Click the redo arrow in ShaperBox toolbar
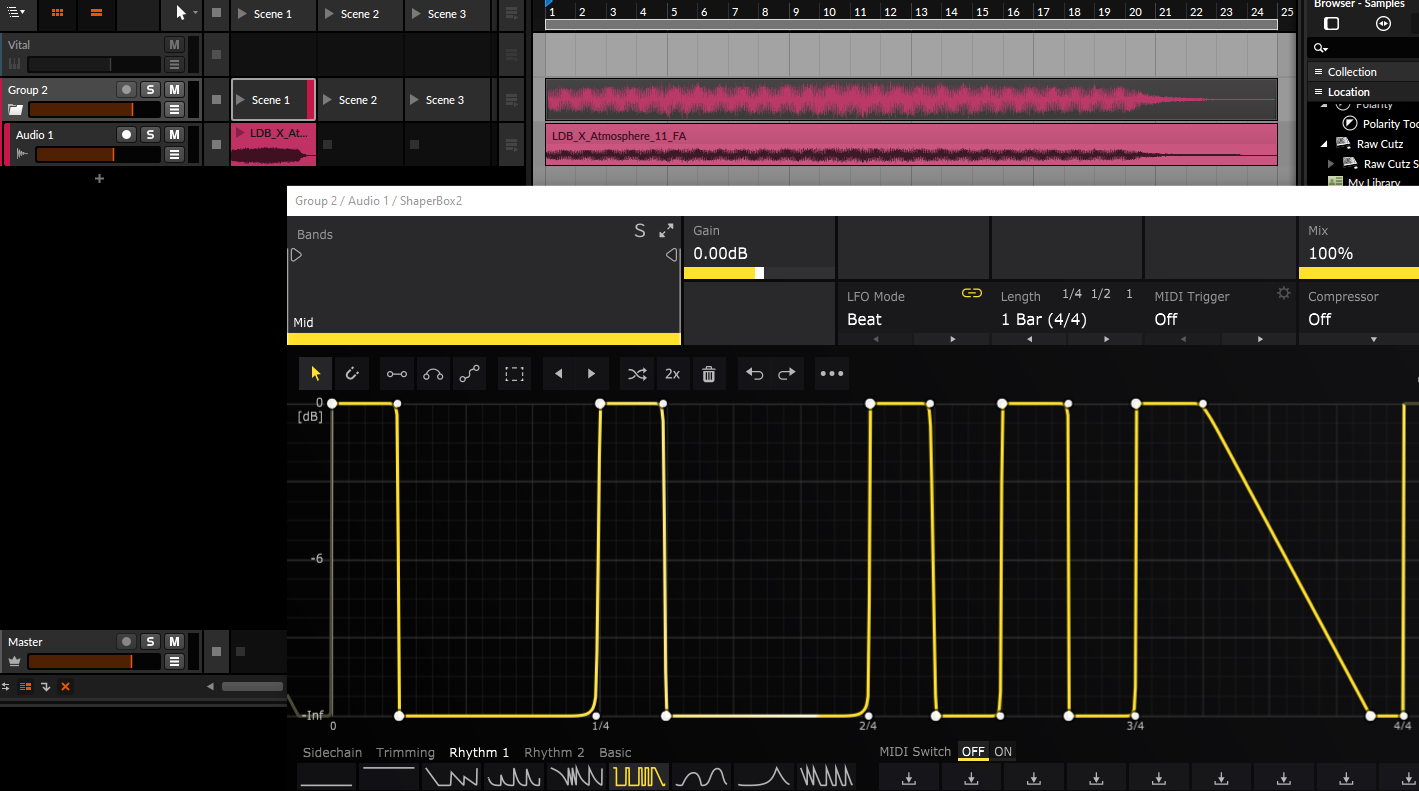The height and width of the screenshot is (791, 1419). pyautogui.click(x=787, y=374)
